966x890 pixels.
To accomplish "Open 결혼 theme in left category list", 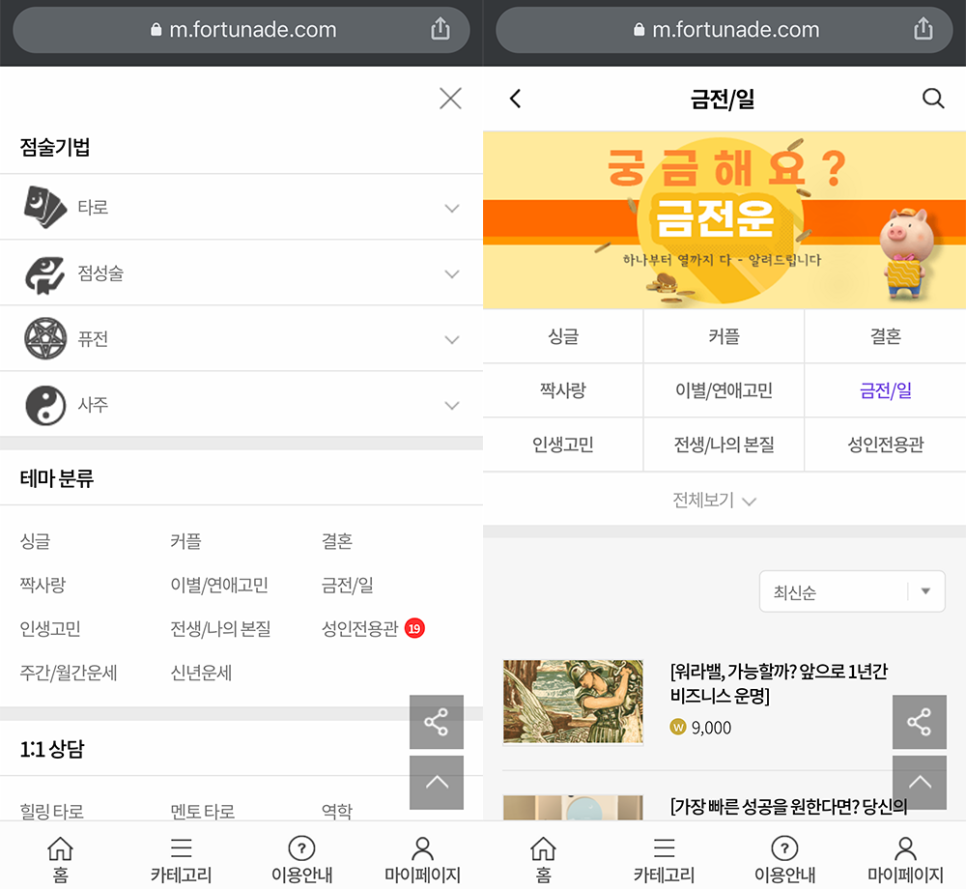I will [337, 541].
